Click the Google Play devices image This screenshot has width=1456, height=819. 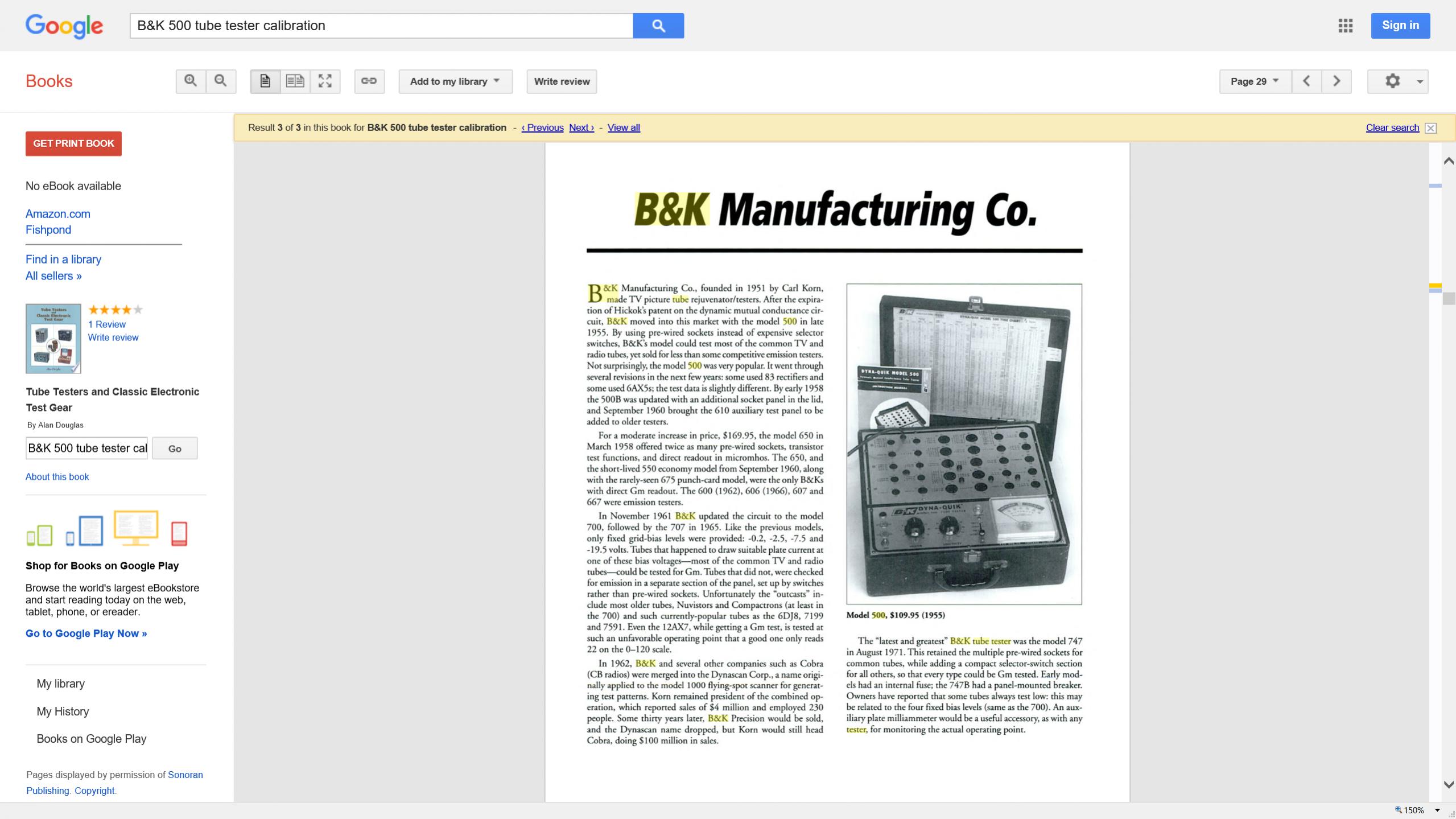[x=108, y=529]
